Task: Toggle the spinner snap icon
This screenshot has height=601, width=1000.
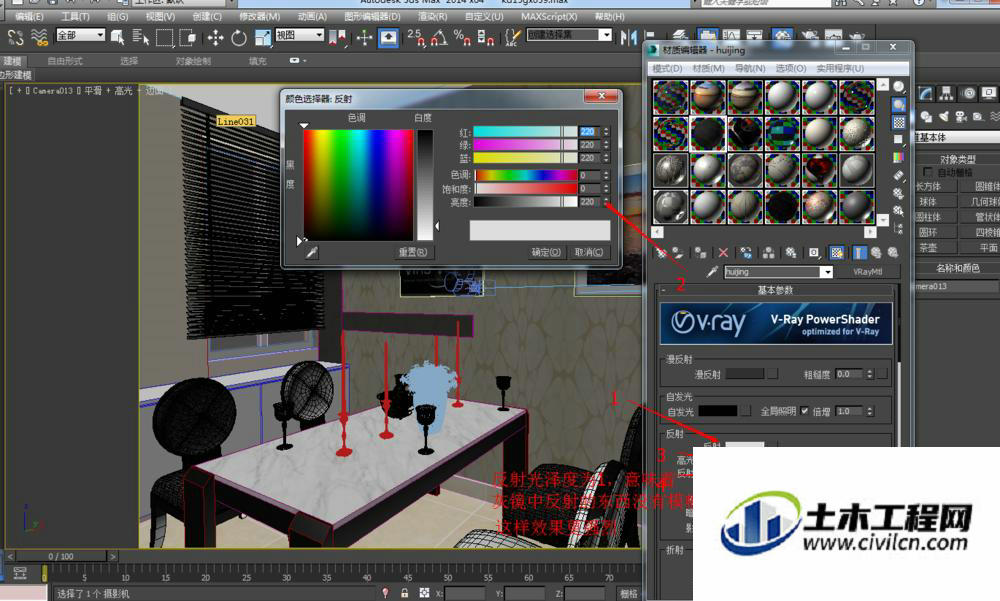Action: click(x=485, y=38)
